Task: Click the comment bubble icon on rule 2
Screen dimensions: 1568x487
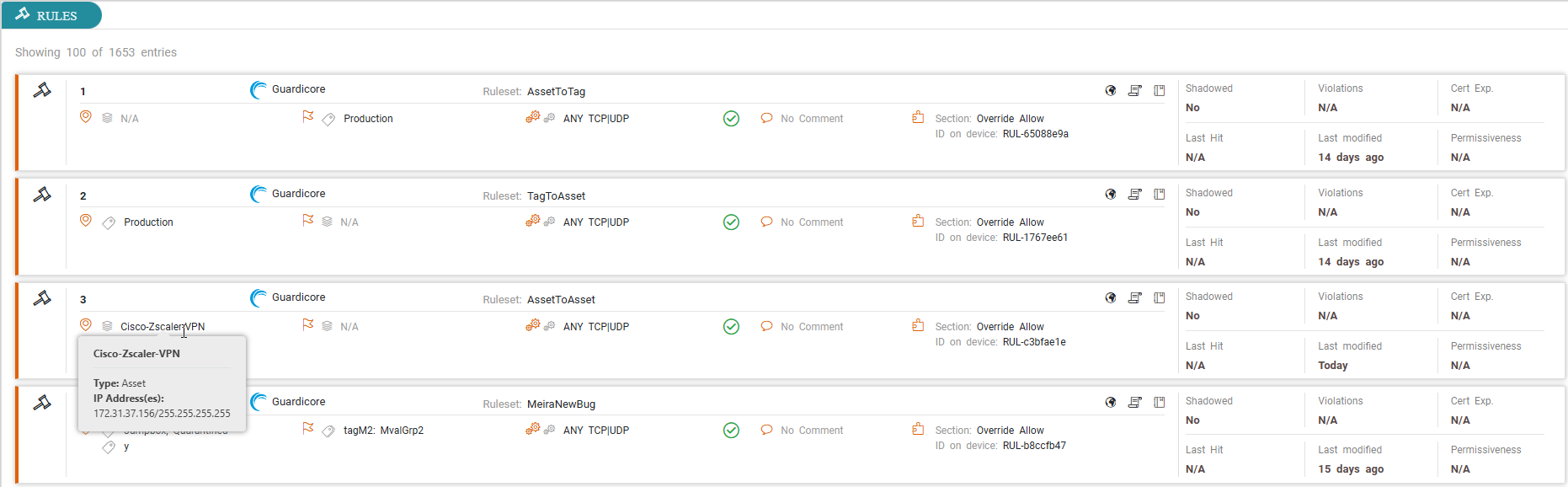Action: (x=766, y=222)
